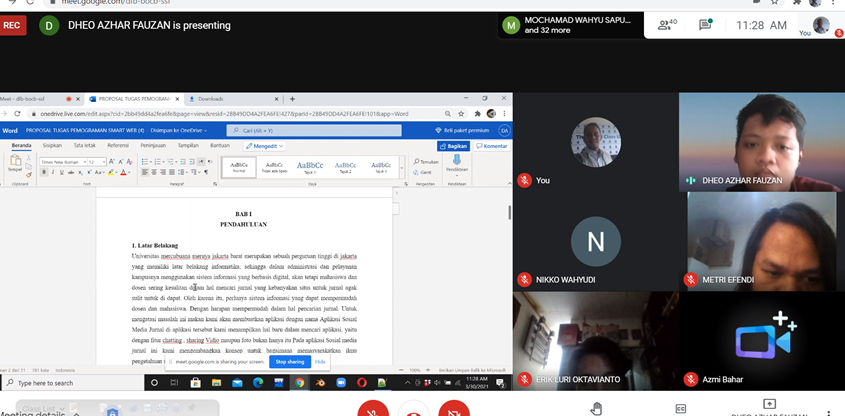Open the Tata letak ribbon tab
The height and width of the screenshot is (416, 845).
(84, 146)
